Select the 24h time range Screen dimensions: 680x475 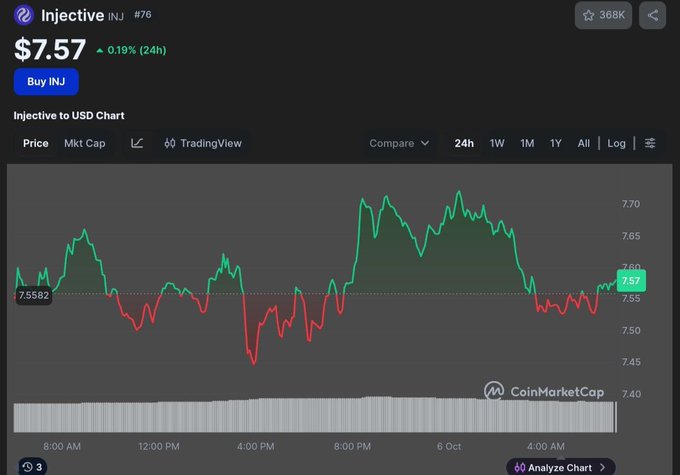pos(464,143)
